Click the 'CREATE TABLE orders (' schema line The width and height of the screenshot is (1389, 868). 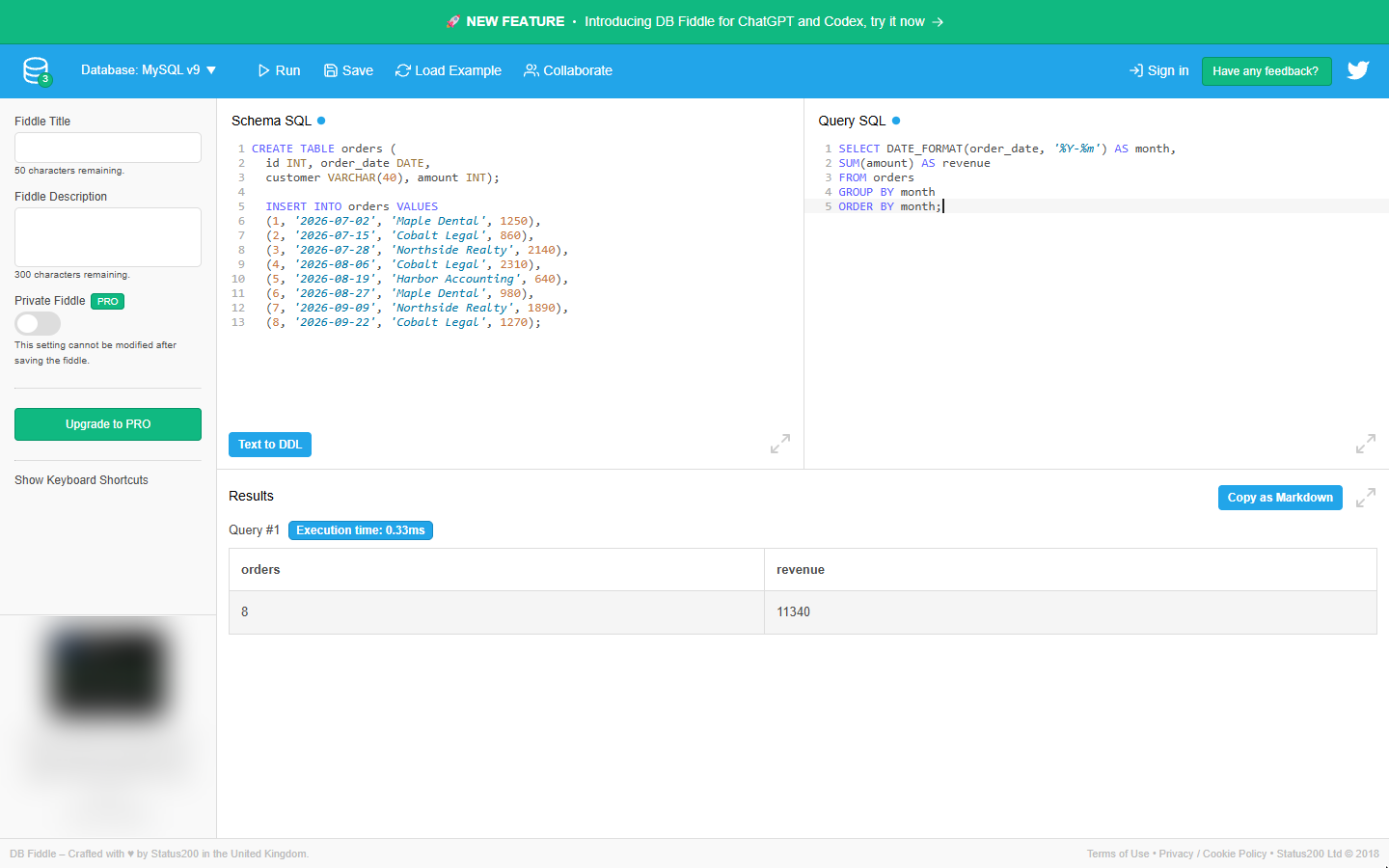pyautogui.click(x=324, y=149)
